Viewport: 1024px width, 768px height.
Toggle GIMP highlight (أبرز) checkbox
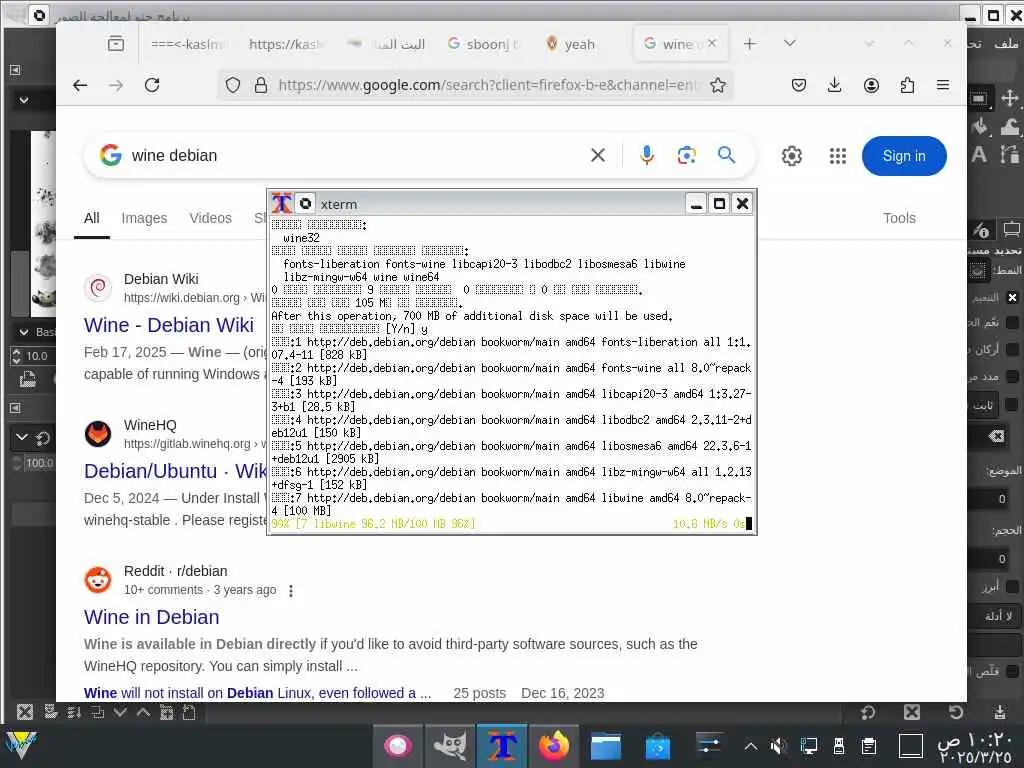[1013, 586]
